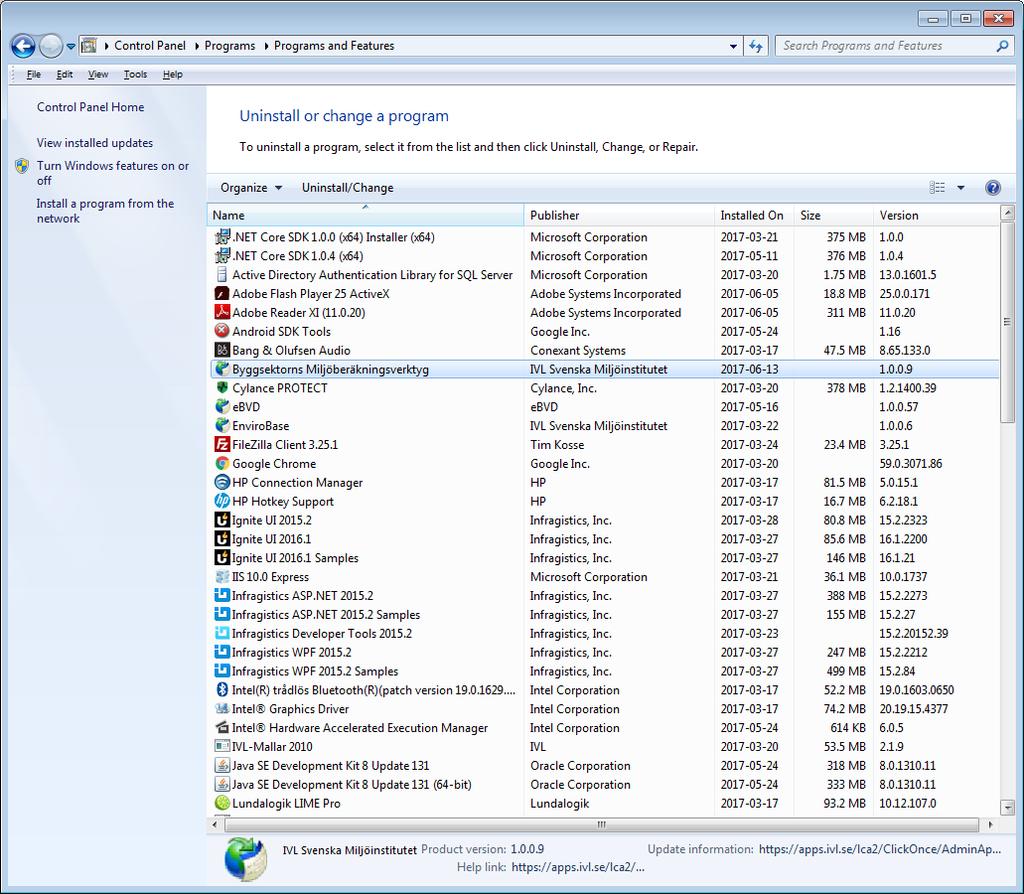Image resolution: width=1024 pixels, height=894 pixels.
Task: Click the horizontal scrollbar thumb
Action: 601,825
